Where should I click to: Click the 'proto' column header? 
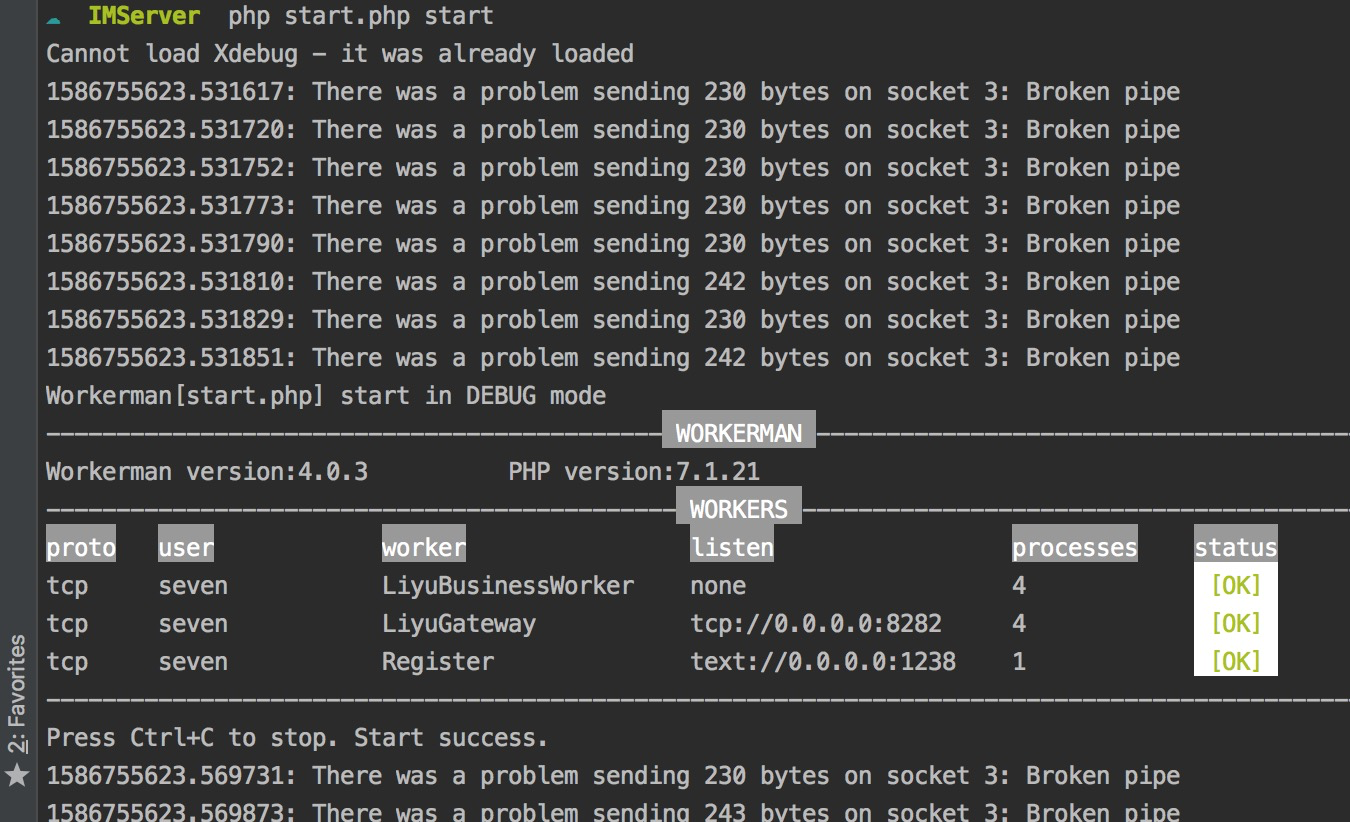[81, 547]
